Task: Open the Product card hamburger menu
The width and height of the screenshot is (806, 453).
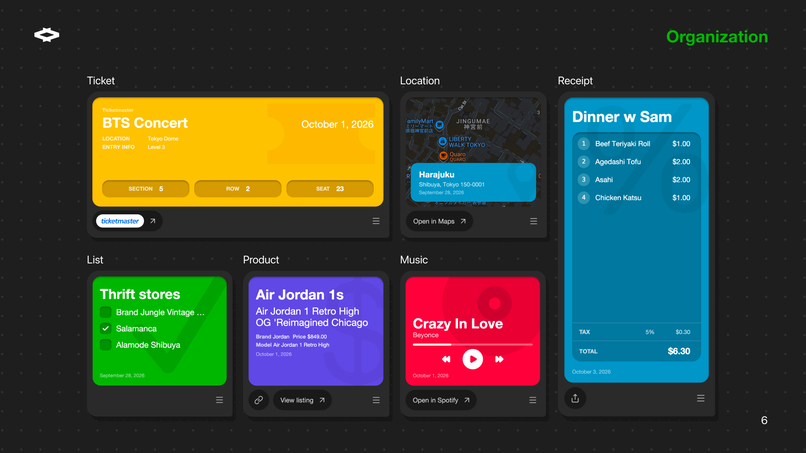Action: click(x=376, y=400)
